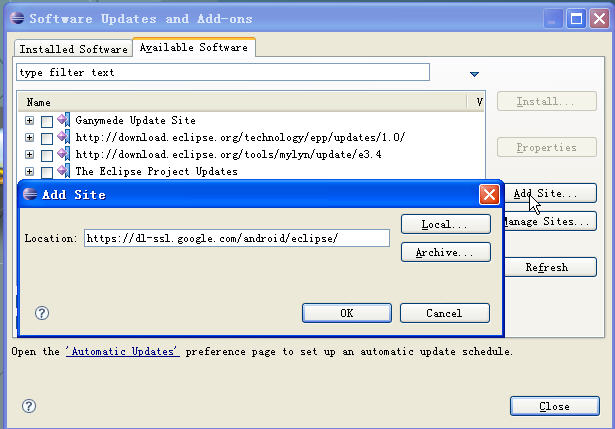Expand the tools/mylyn/update/e3.4 node
The image size is (615, 429).
[x=29, y=154]
